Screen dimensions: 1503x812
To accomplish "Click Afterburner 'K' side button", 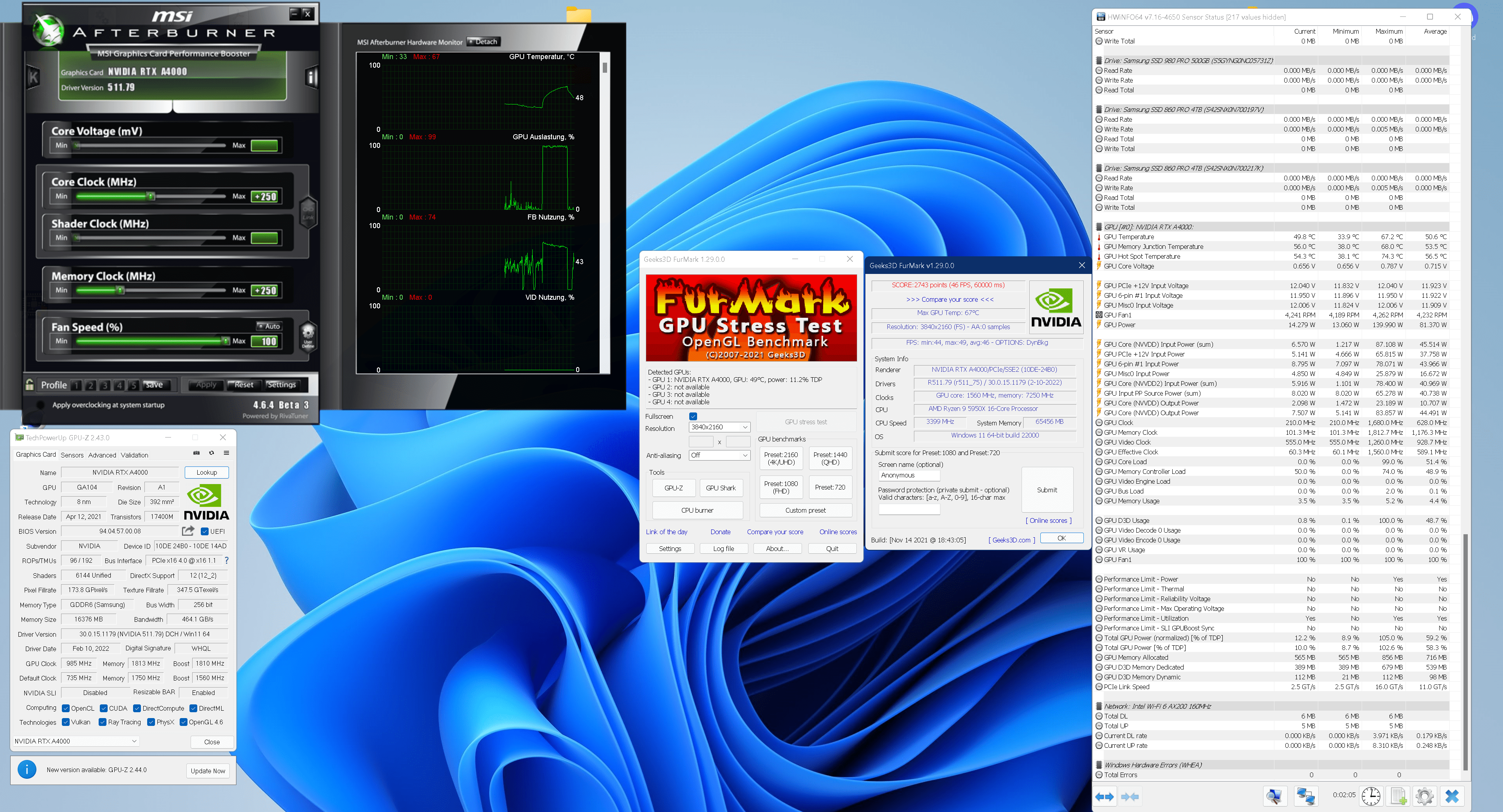I will 33,76.
